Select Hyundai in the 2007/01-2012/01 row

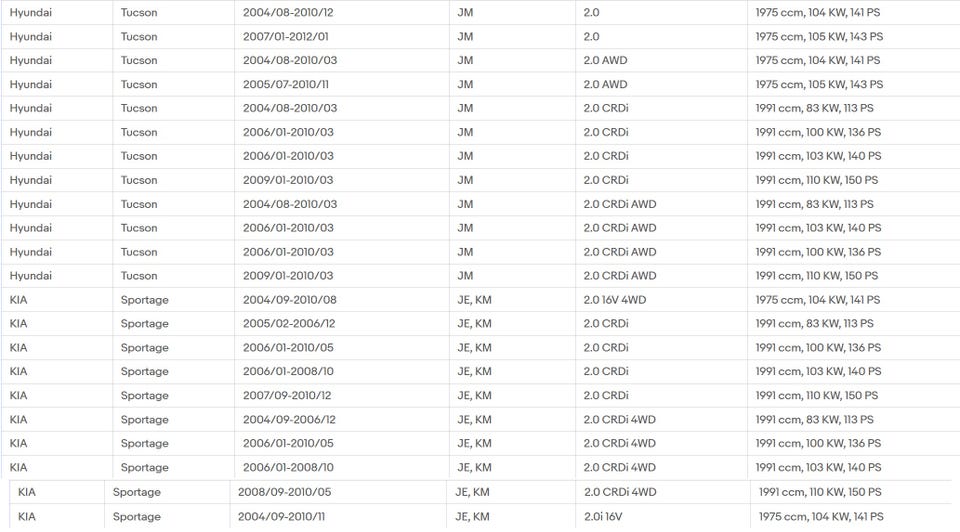[x=31, y=36]
